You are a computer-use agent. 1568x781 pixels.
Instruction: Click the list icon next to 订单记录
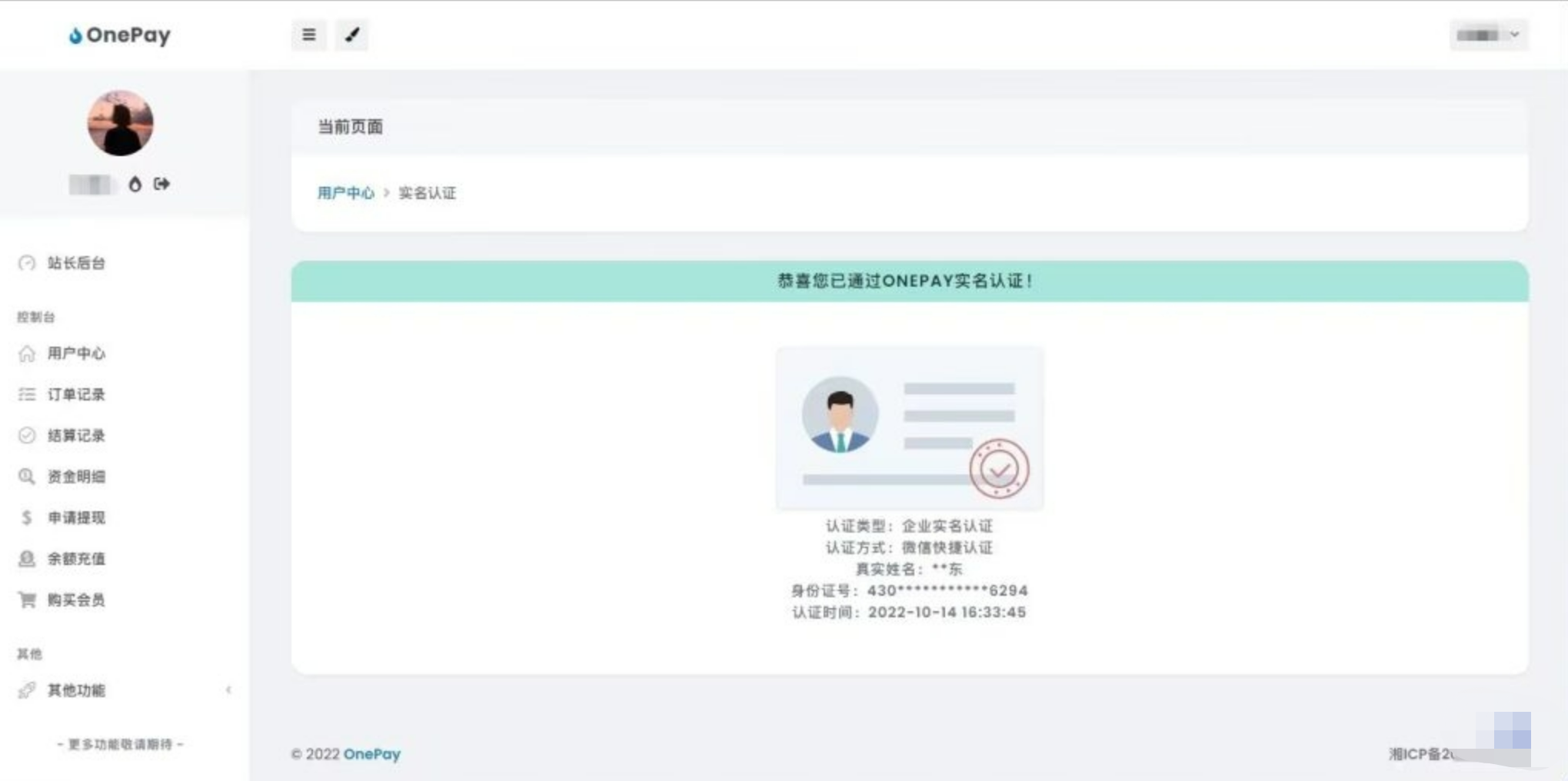coord(27,394)
